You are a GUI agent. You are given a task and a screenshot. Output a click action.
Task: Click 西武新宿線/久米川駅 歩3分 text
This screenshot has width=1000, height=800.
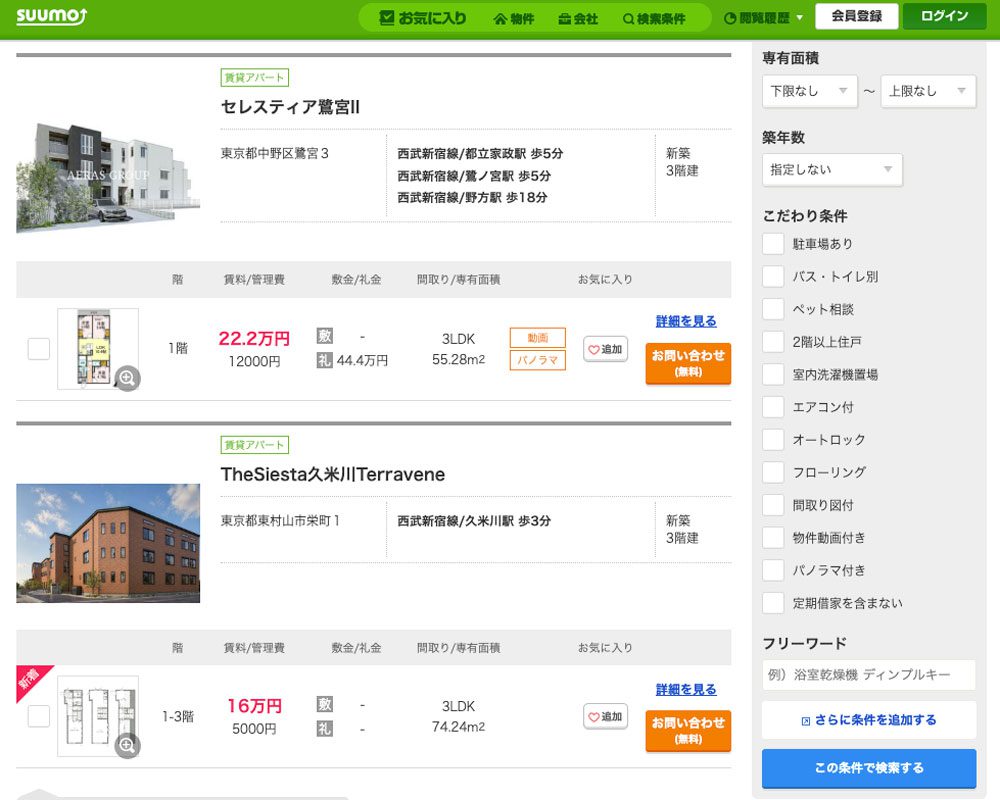[474, 521]
